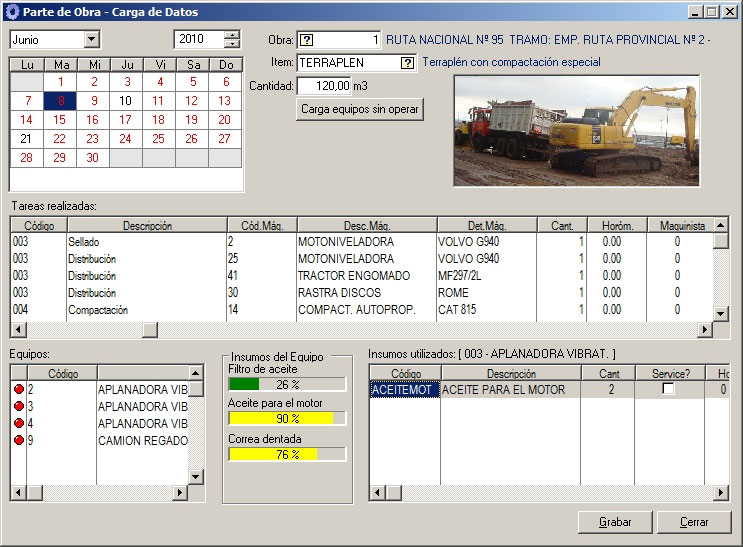Click Det.Máq. column header
The height and width of the screenshot is (547, 743).
tap(487, 226)
